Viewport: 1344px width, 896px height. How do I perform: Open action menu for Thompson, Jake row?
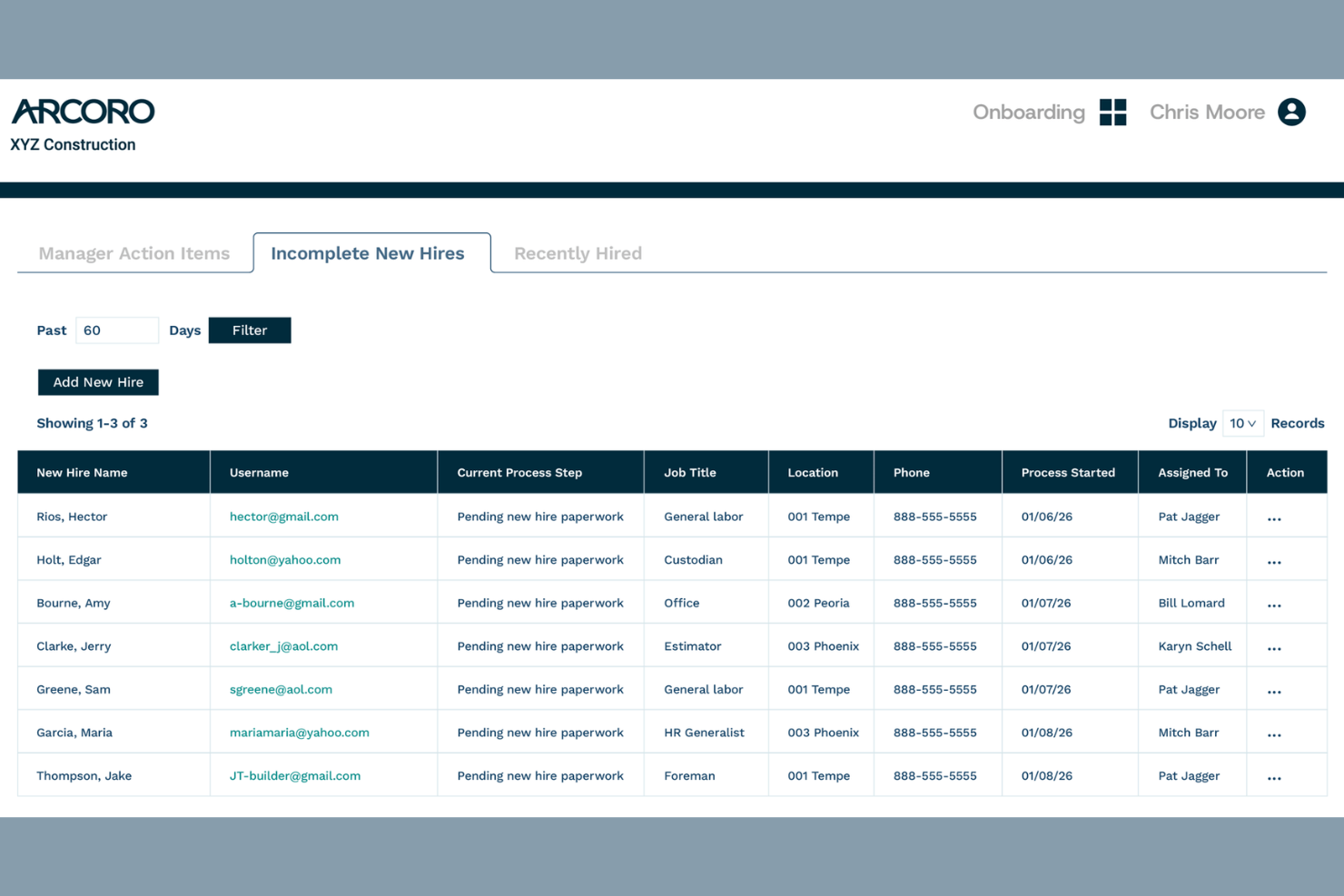1274,778
